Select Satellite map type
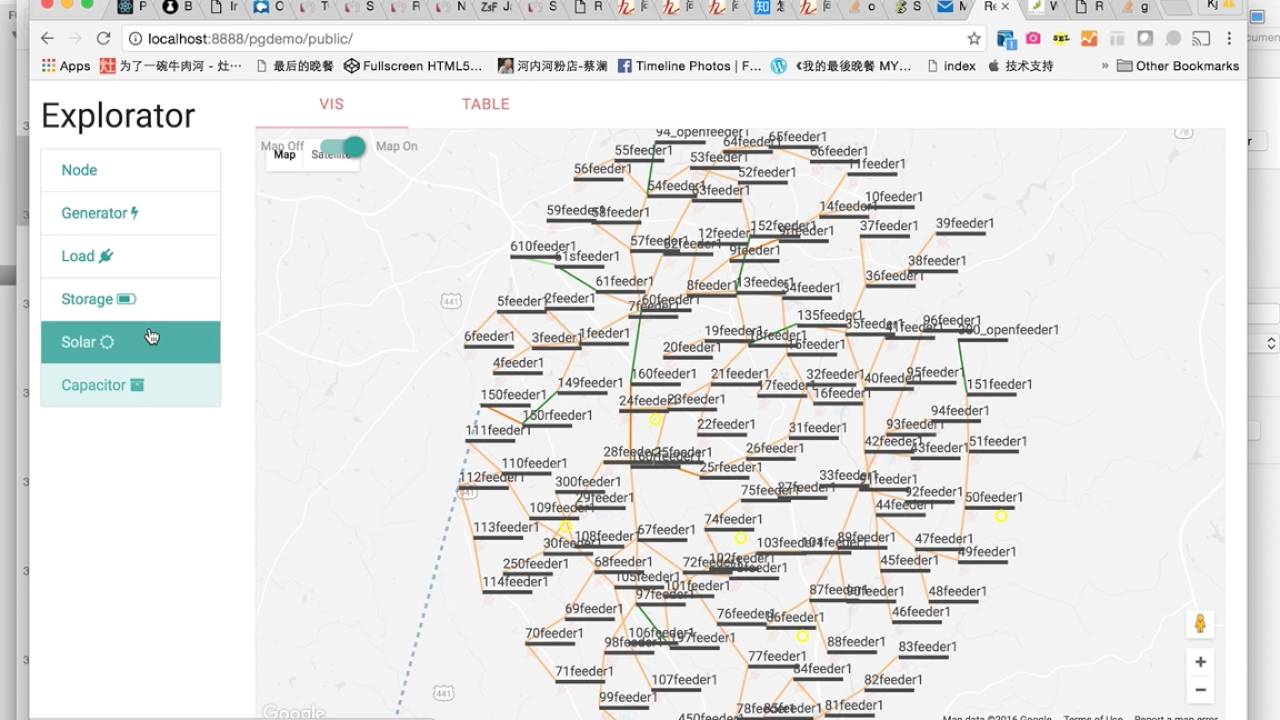1280x720 pixels. [331, 155]
